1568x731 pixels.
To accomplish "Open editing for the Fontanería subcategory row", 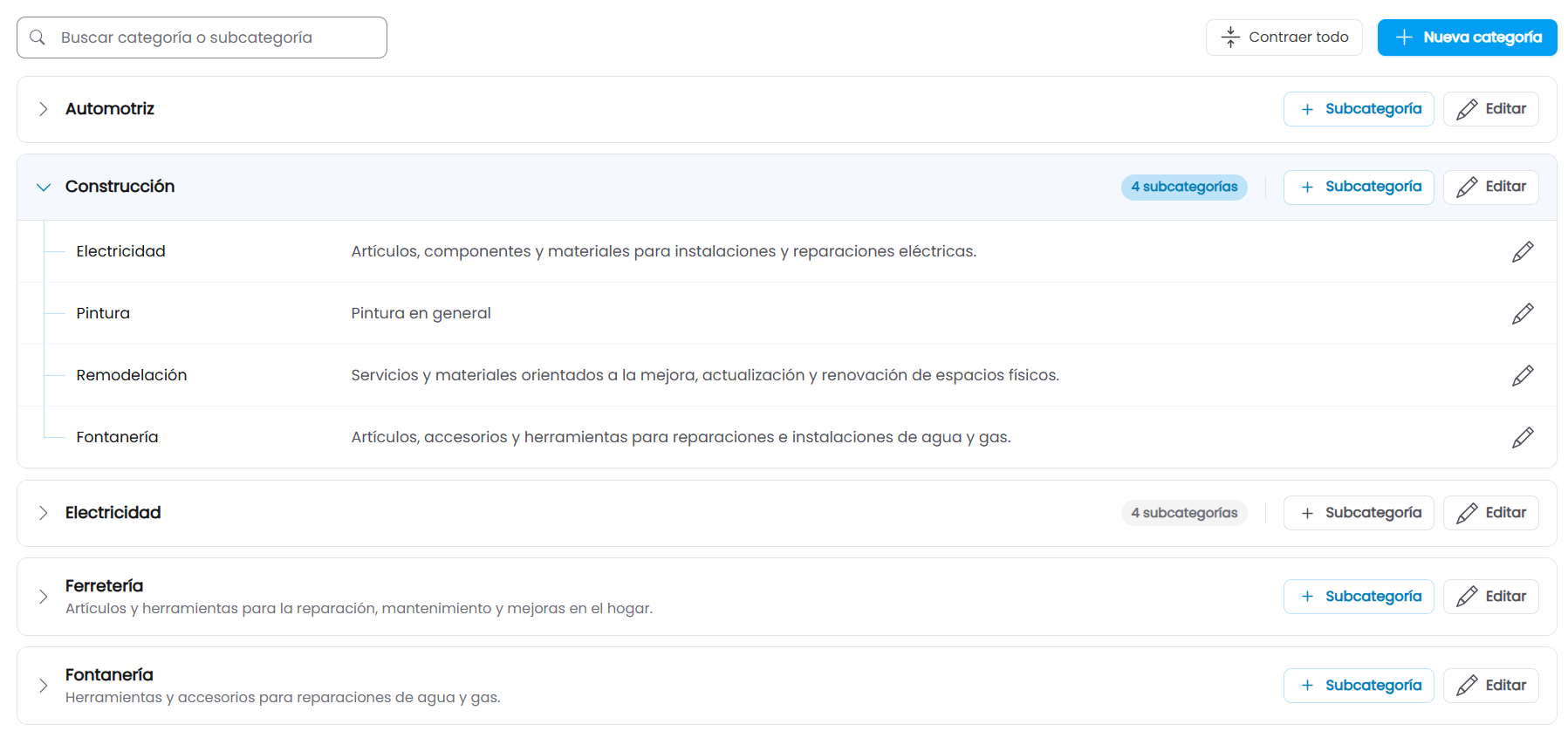I will (1523, 438).
